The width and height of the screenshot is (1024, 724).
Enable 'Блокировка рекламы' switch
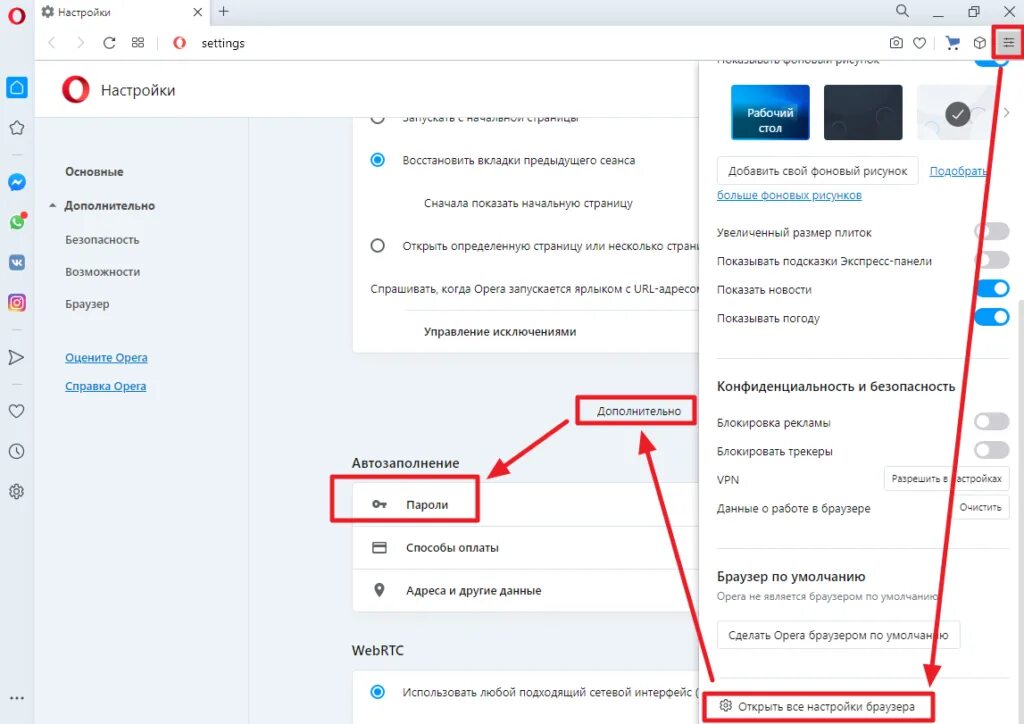pyautogui.click(x=991, y=421)
